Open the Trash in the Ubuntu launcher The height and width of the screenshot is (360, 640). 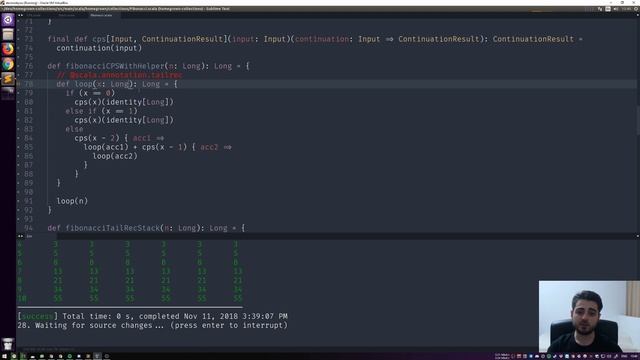(8, 344)
